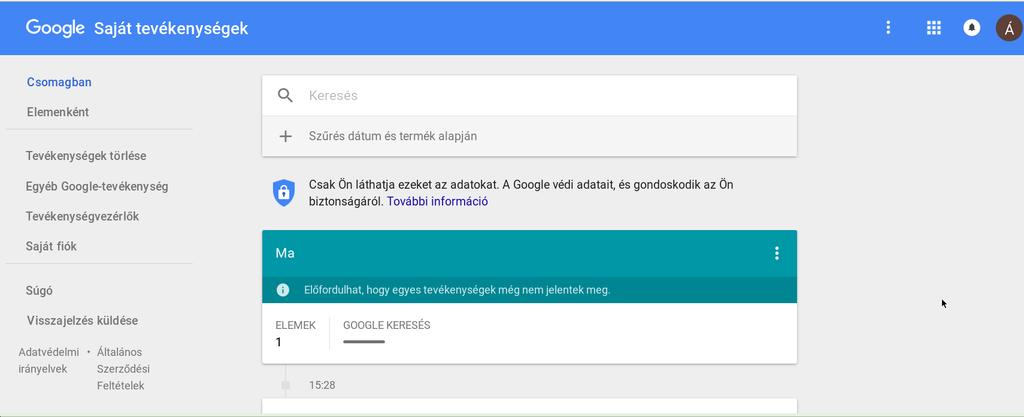Click Visszajelzés küldése
This screenshot has height=417, width=1024.
point(82,320)
